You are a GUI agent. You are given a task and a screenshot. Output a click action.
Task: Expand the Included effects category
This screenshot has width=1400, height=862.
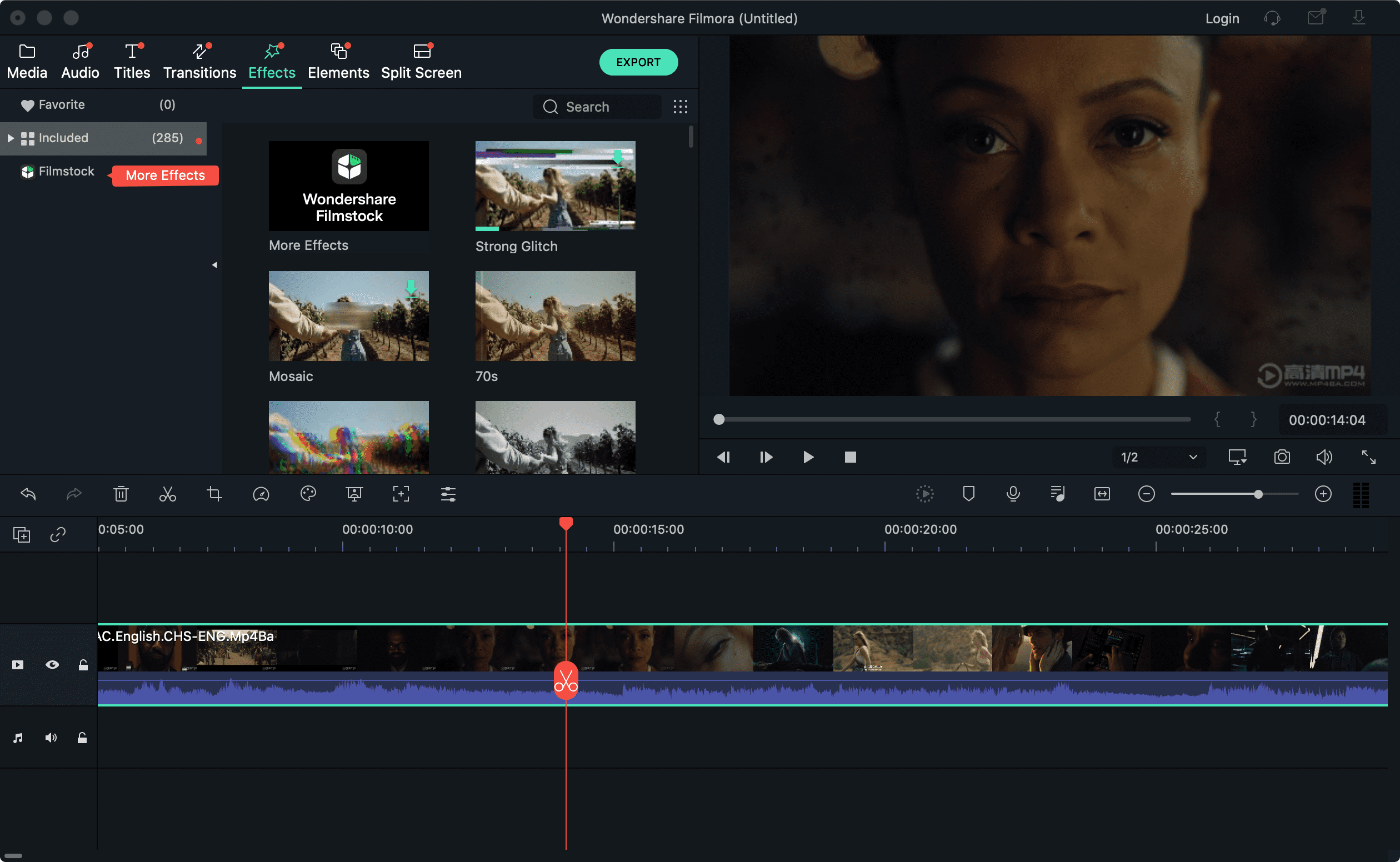(10, 138)
